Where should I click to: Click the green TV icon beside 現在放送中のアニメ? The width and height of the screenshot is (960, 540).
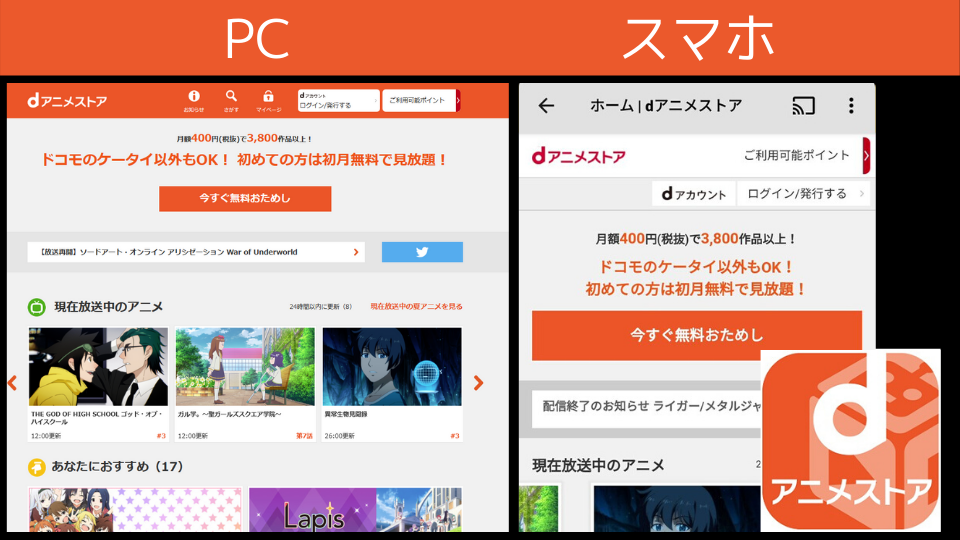coord(37,307)
